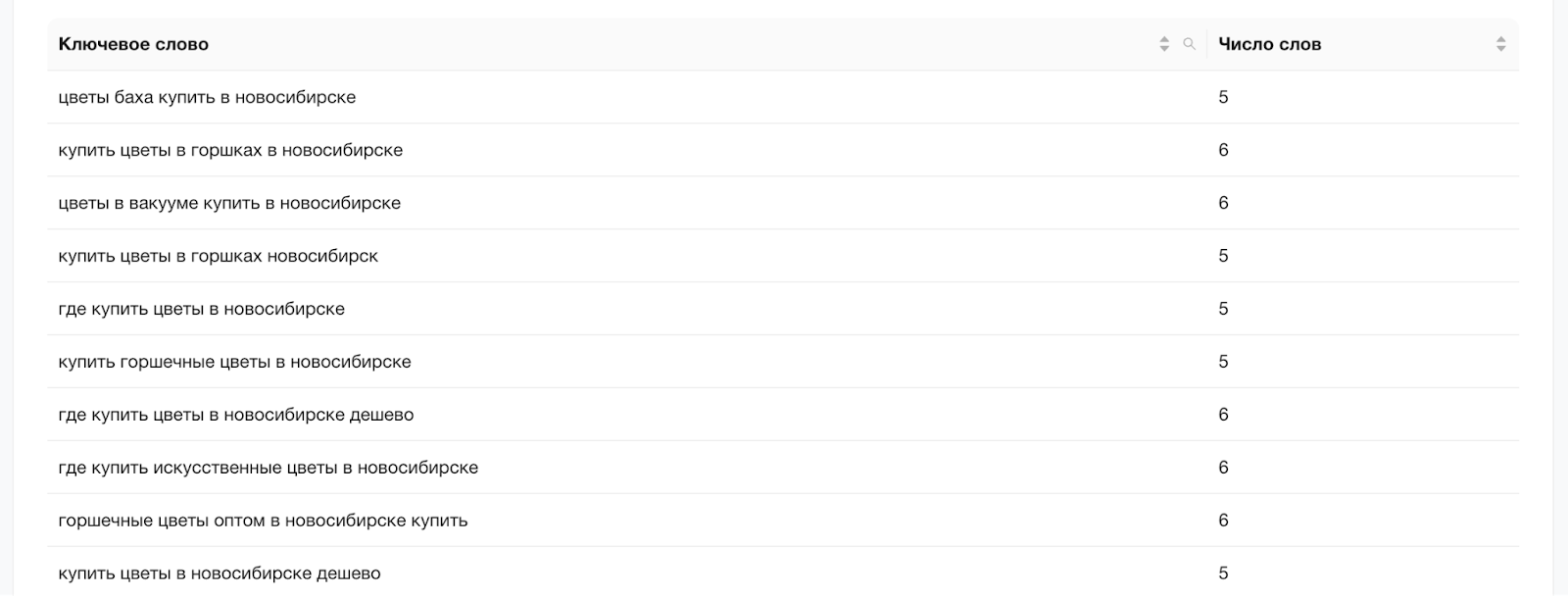This screenshot has height=596, width=1568.
Task: Select keyword 'купить цветы в горшках в новосибирске'
Action: point(230,150)
